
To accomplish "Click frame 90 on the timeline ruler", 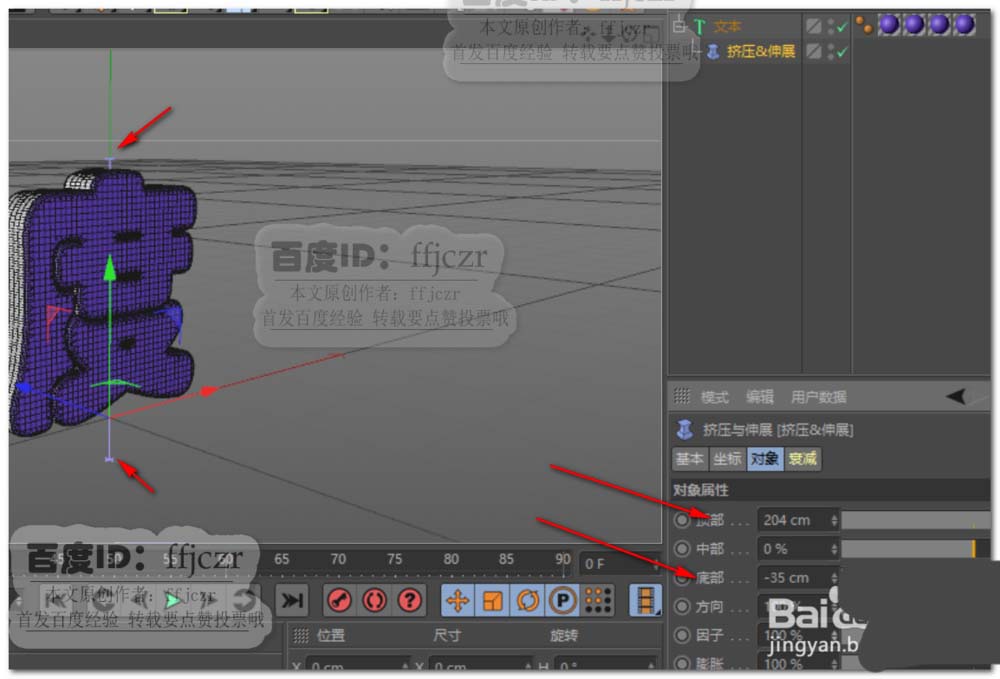I will (x=562, y=559).
